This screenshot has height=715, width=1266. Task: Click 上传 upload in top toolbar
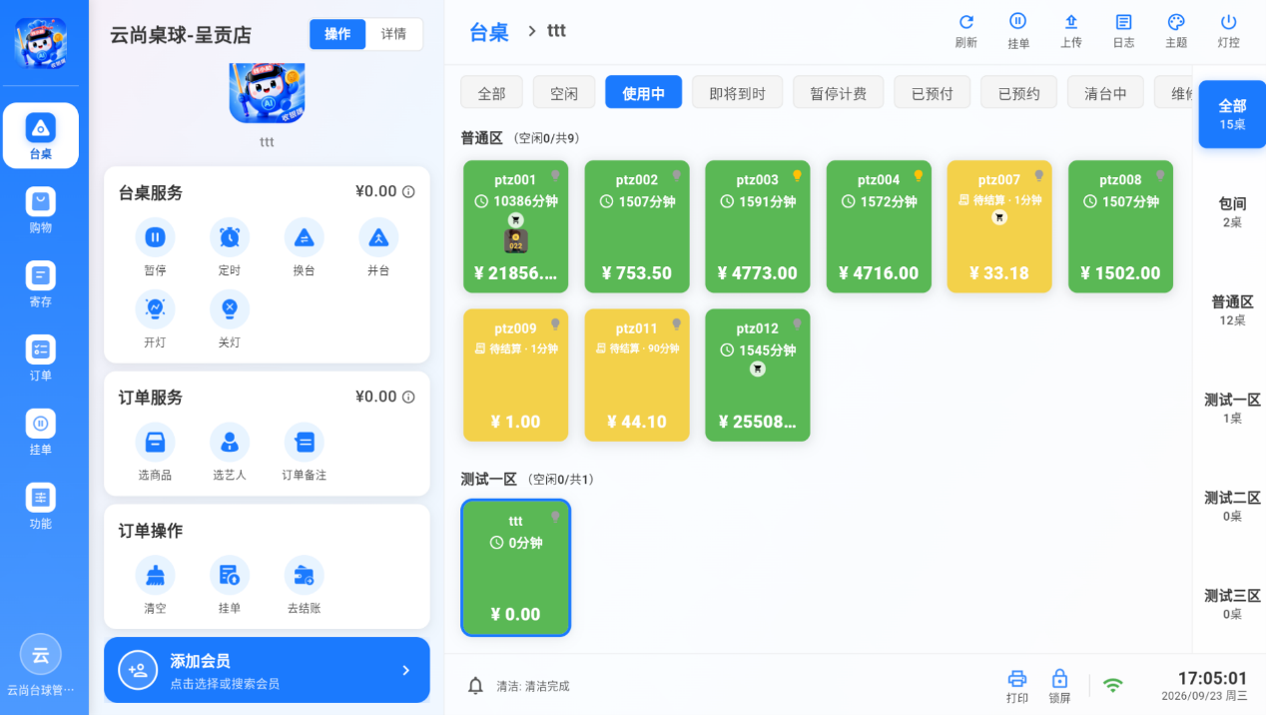(1071, 31)
